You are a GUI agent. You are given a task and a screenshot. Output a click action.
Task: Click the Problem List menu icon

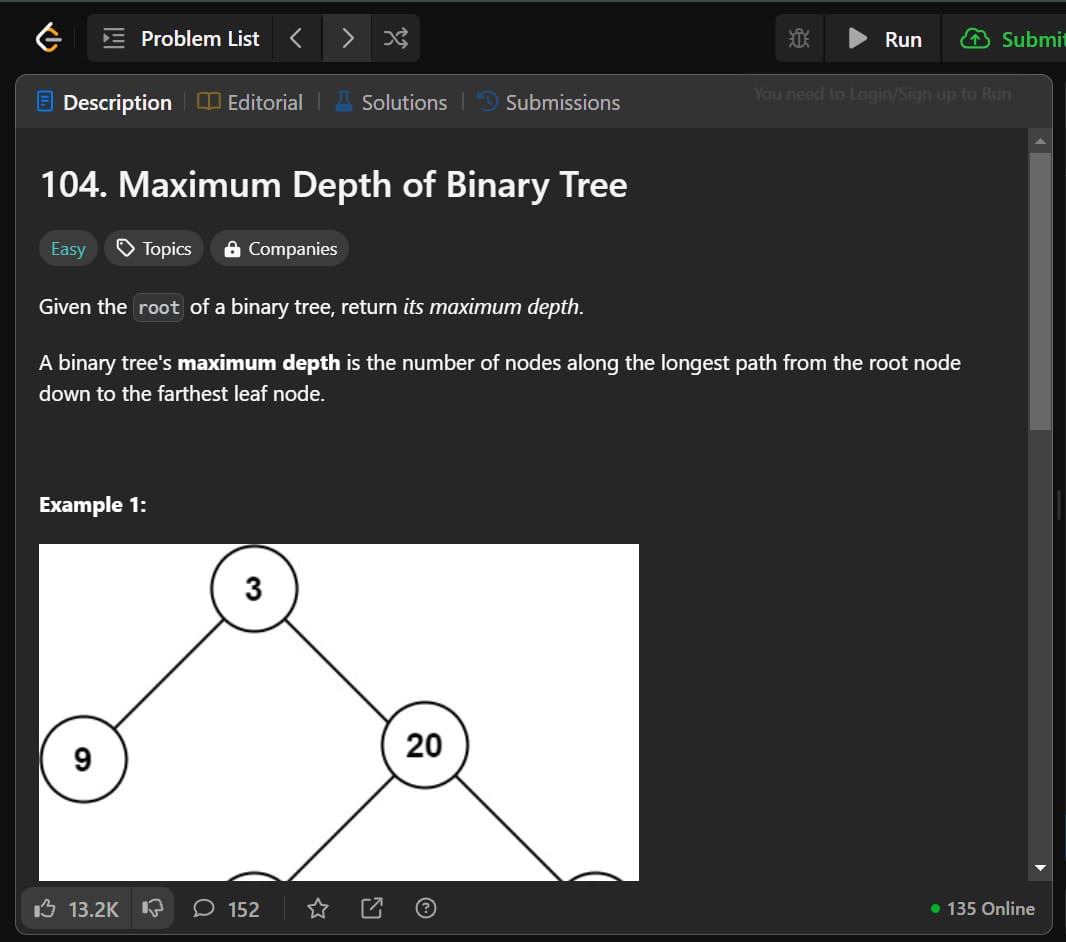coord(114,38)
